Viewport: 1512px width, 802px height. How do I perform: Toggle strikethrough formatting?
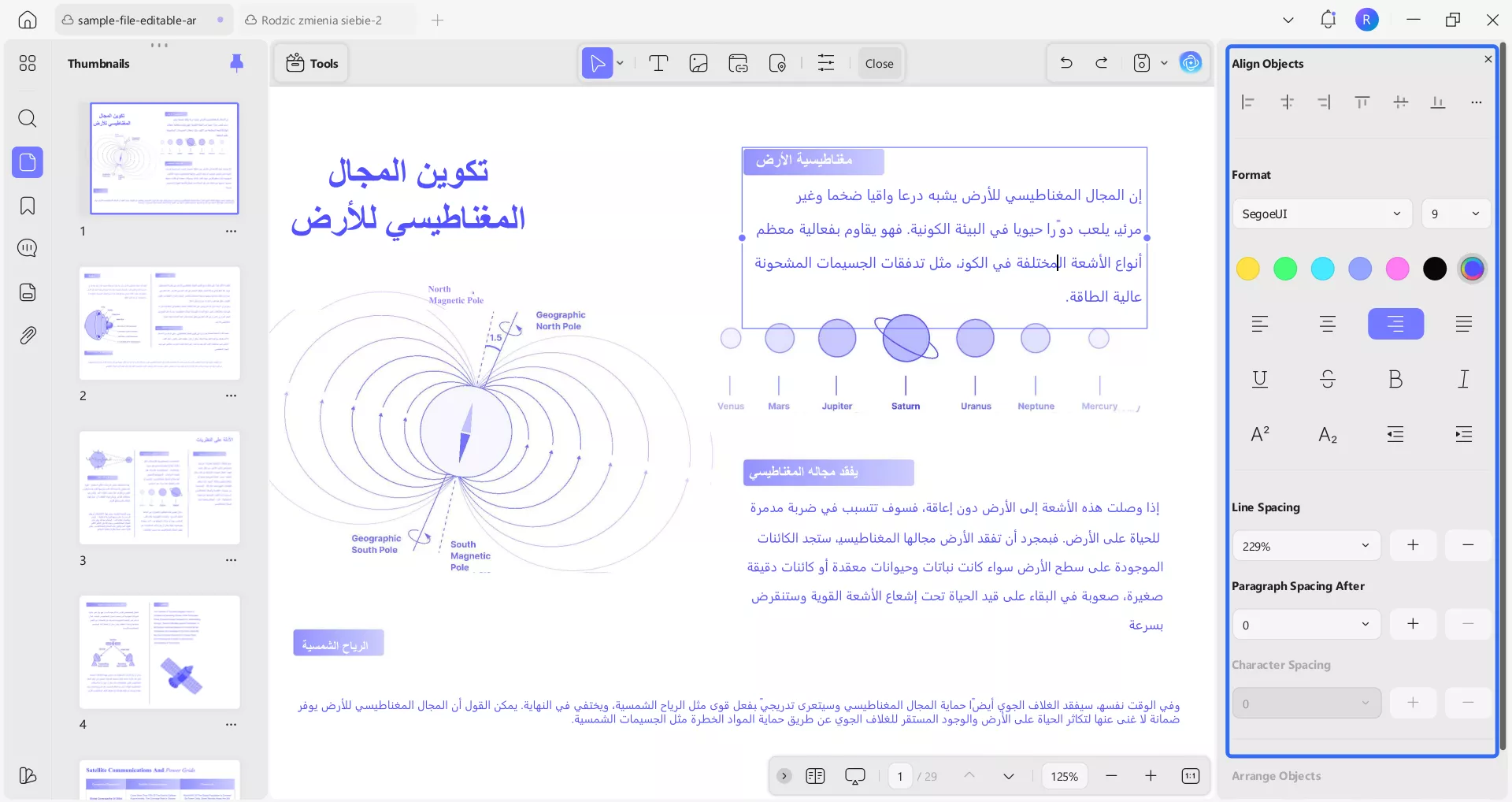tap(1328, 379)
